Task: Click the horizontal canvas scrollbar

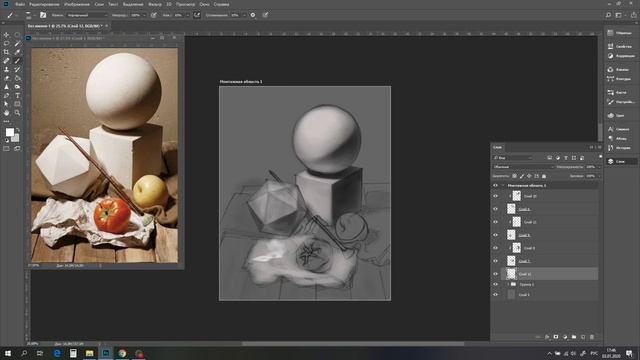Action: click(x=353, y=344)
